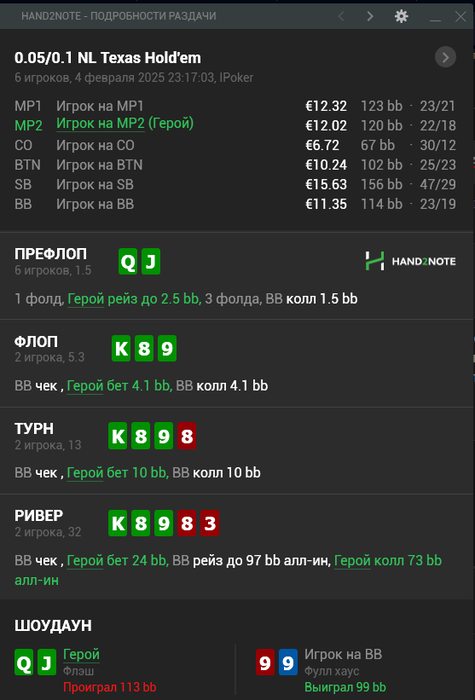The image size is (475, 700).
Task: Click the ПРЕФЛОП section header
Action: point(51,254)
